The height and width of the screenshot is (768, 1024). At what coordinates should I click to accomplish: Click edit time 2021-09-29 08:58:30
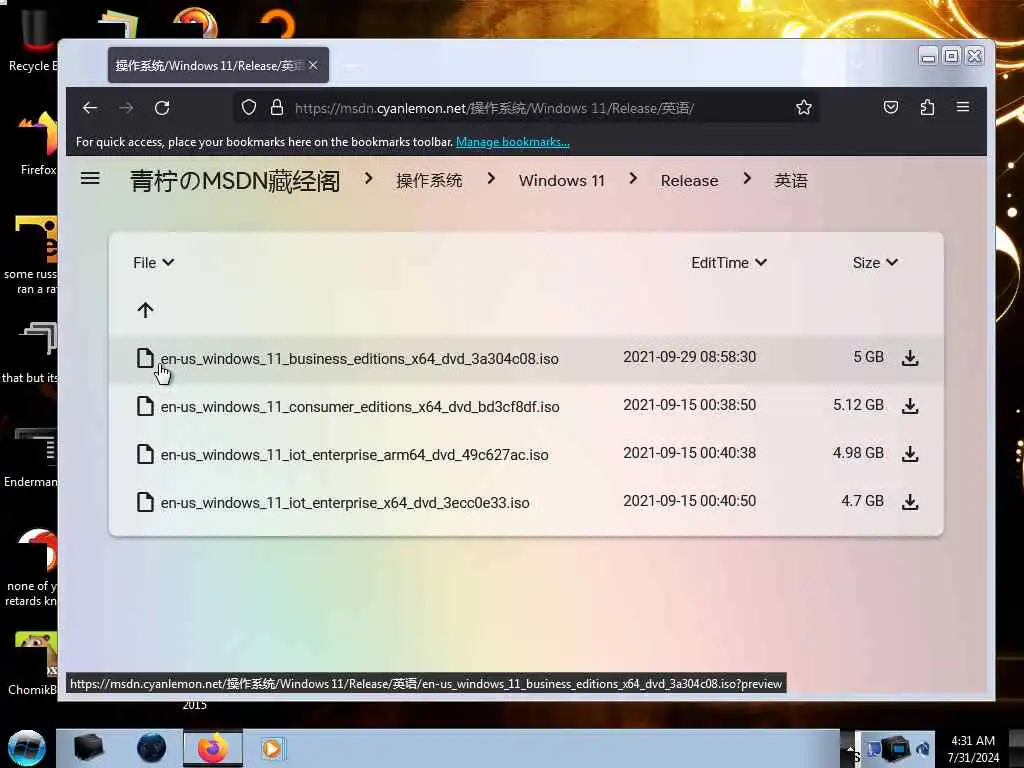690,357
